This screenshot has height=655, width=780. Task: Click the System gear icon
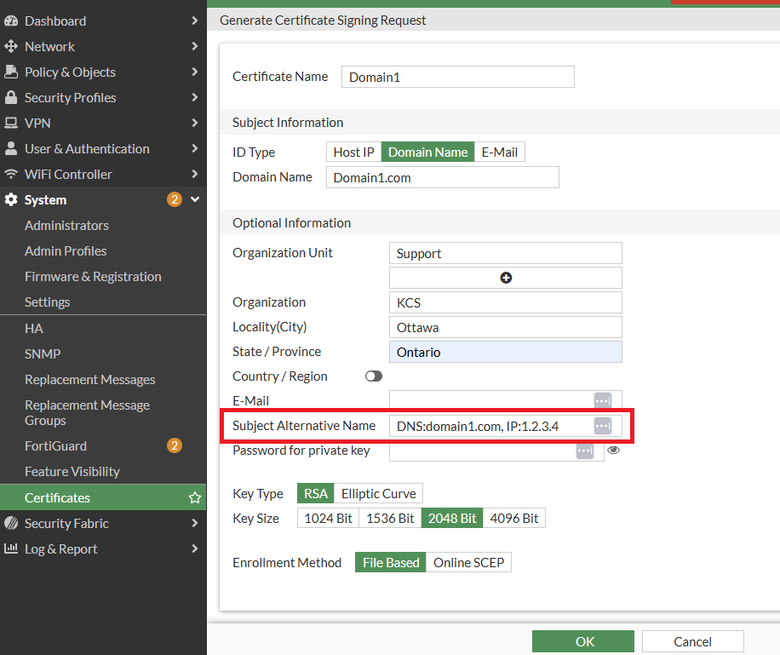click(11, 200)
